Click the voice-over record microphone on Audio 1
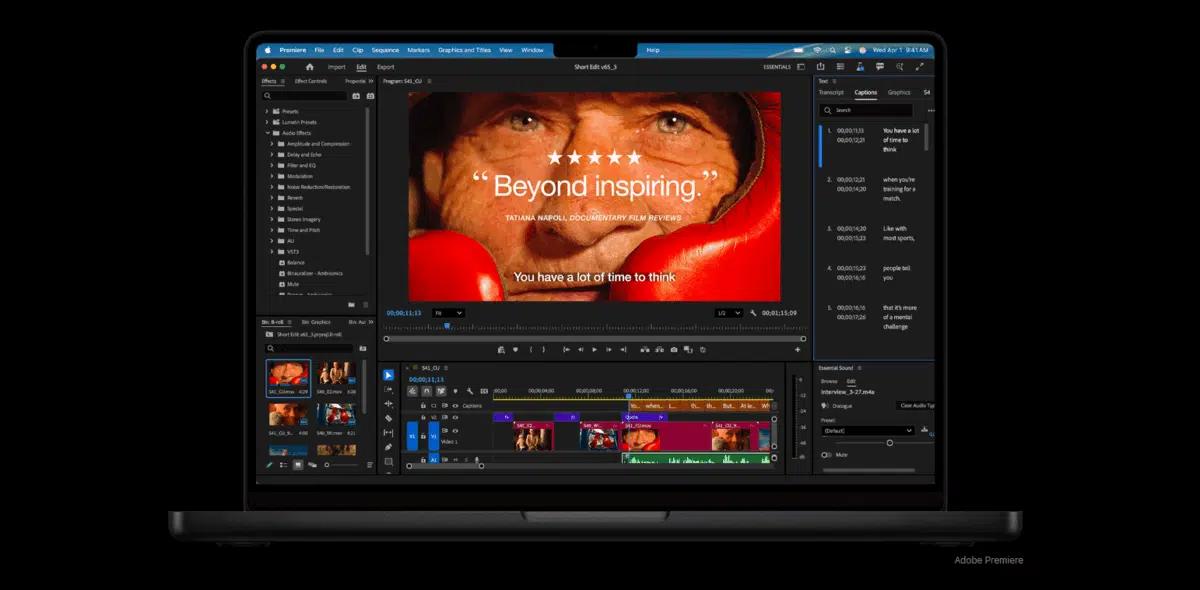 coord(476,459)
